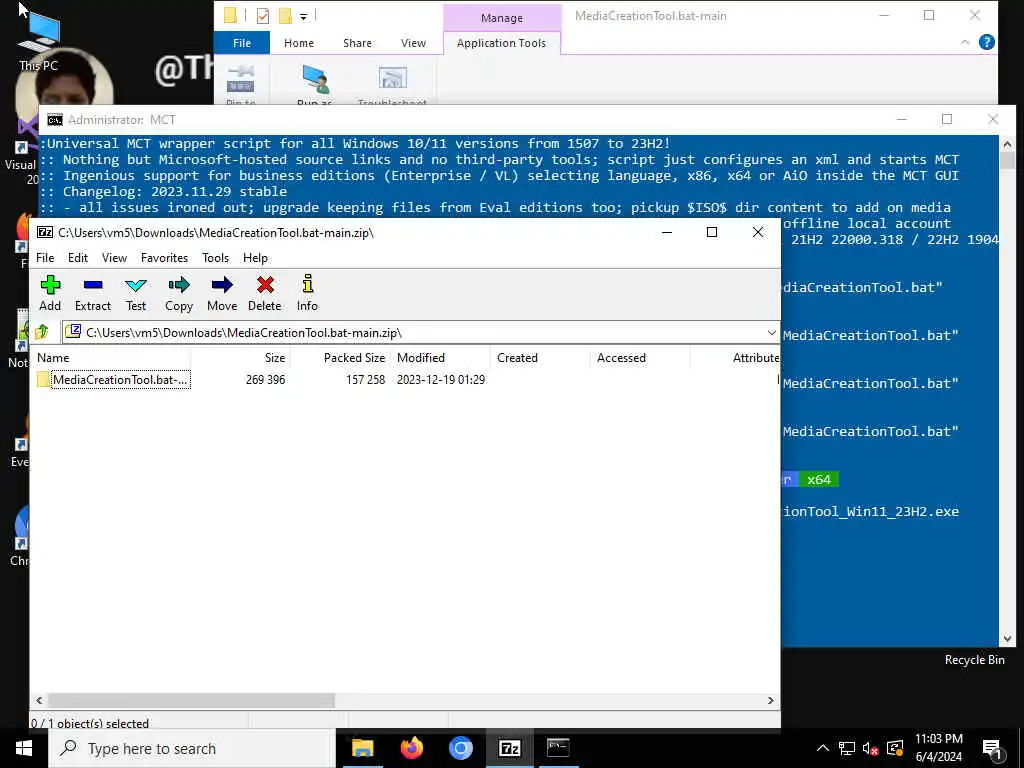Sort by the Created column header
1024x768 pixels.
(517, 358)
